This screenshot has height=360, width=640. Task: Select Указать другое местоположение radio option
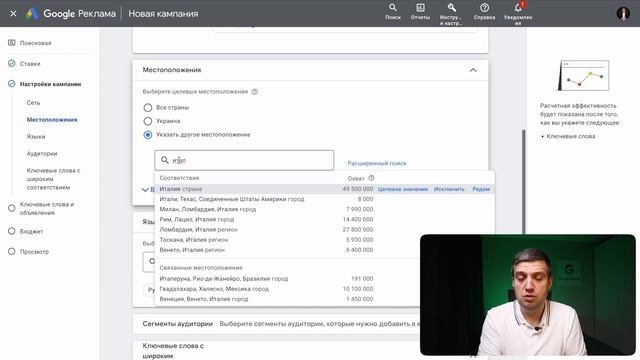click(x=148, y=135)
